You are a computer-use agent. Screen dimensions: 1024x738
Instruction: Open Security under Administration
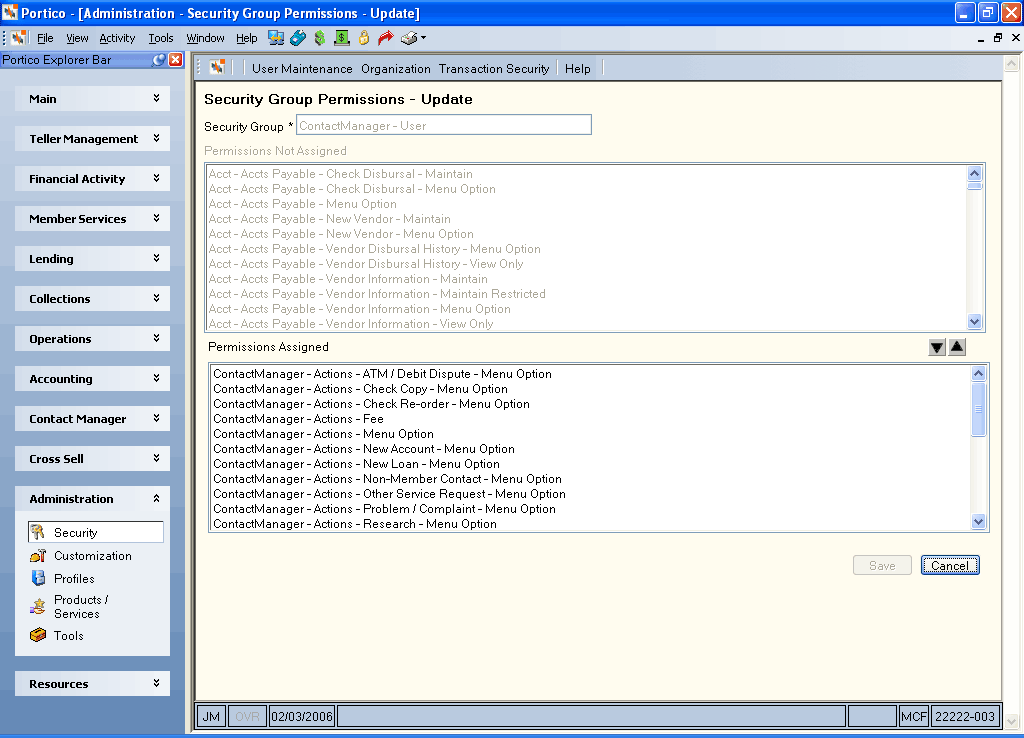click(95, 532)
